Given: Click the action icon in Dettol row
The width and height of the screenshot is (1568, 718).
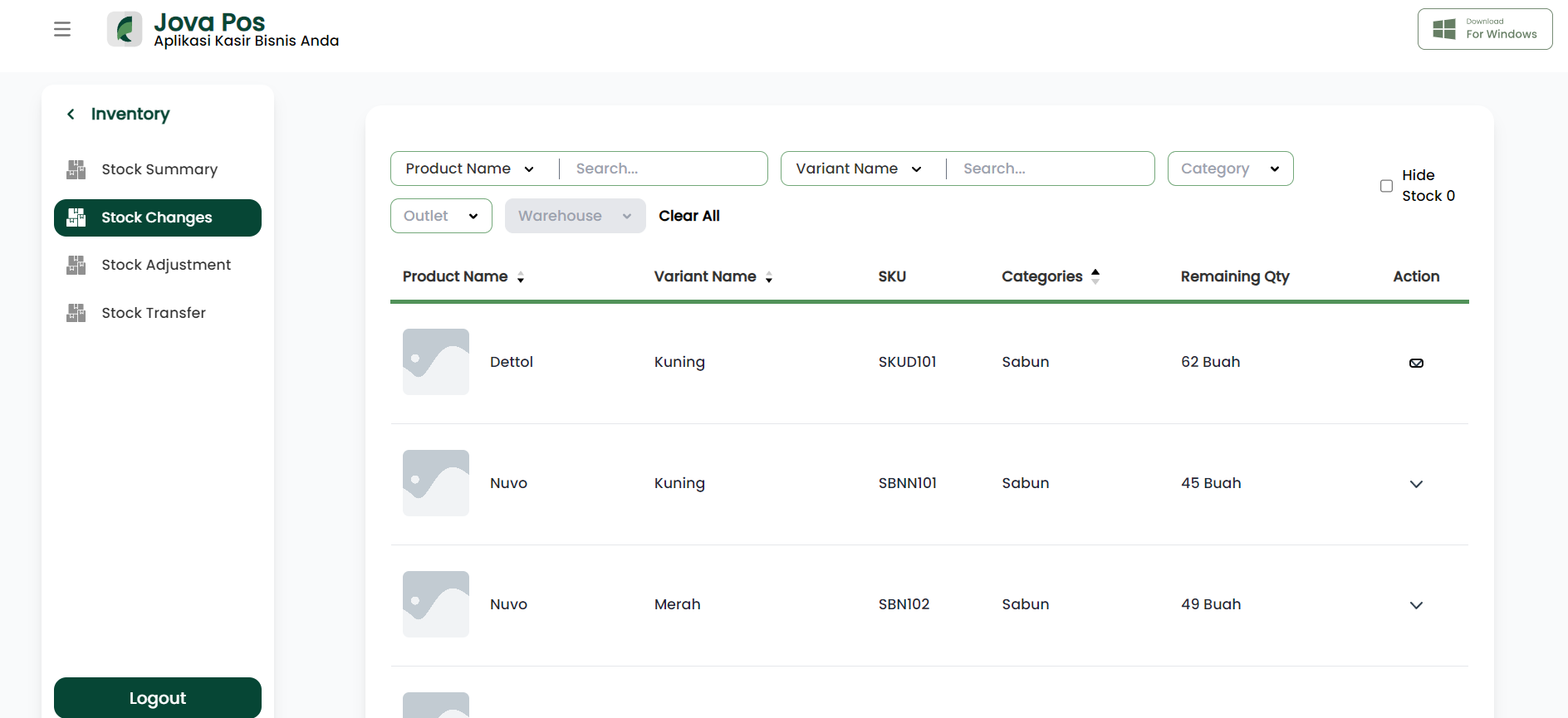Looking at the screenshot, I should tap(1417, 363).
